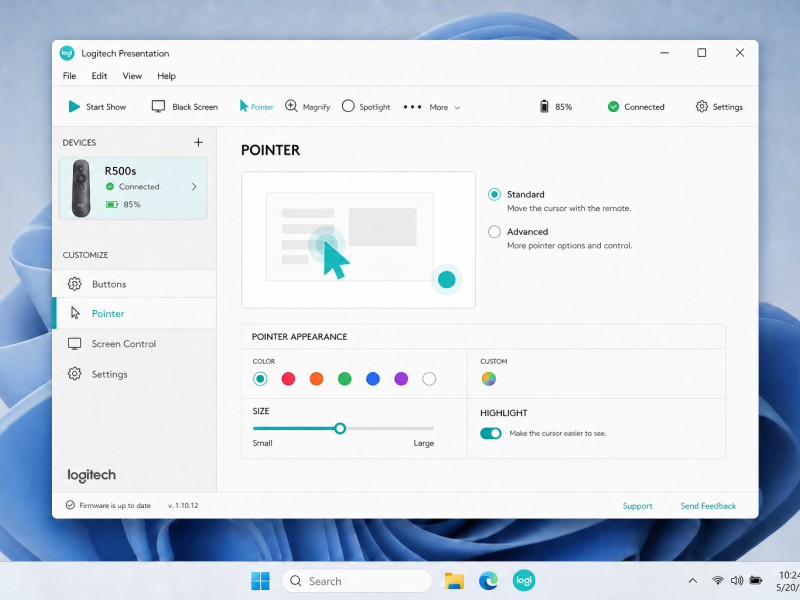The width and height of the screenshot is (800, 600).
Task: Expand R500s device details chevron
Action: pos(194,187)
